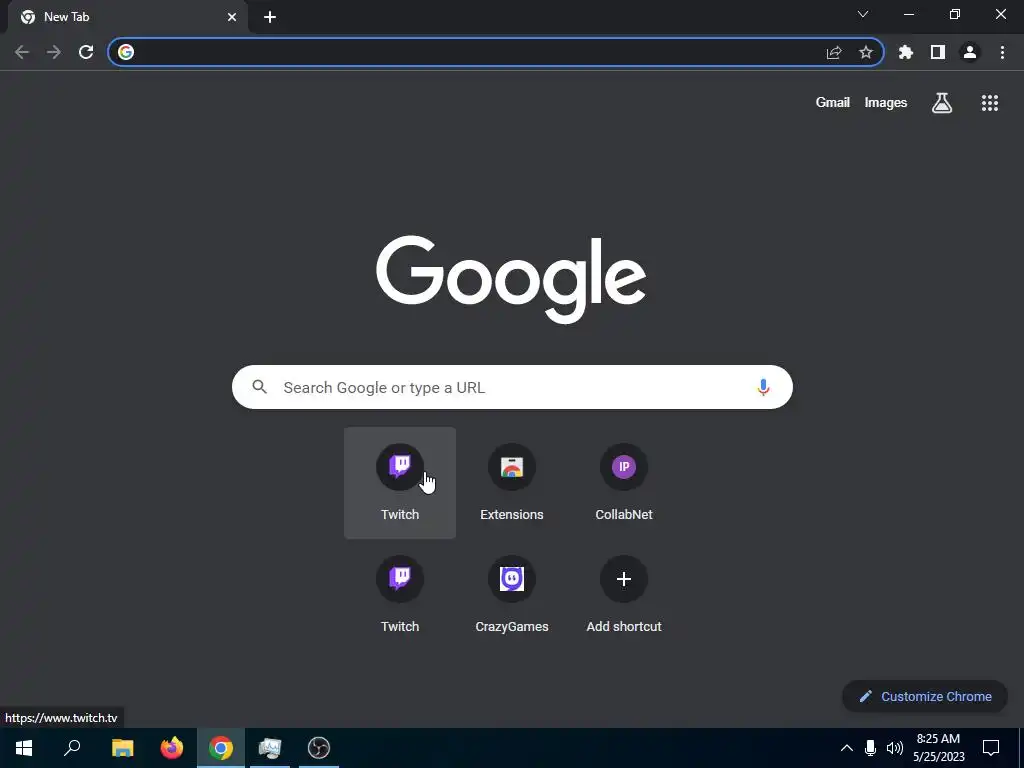1024x768 pixels.
Task: Open the Extensions shortcut tile
Action: point(512,483)
